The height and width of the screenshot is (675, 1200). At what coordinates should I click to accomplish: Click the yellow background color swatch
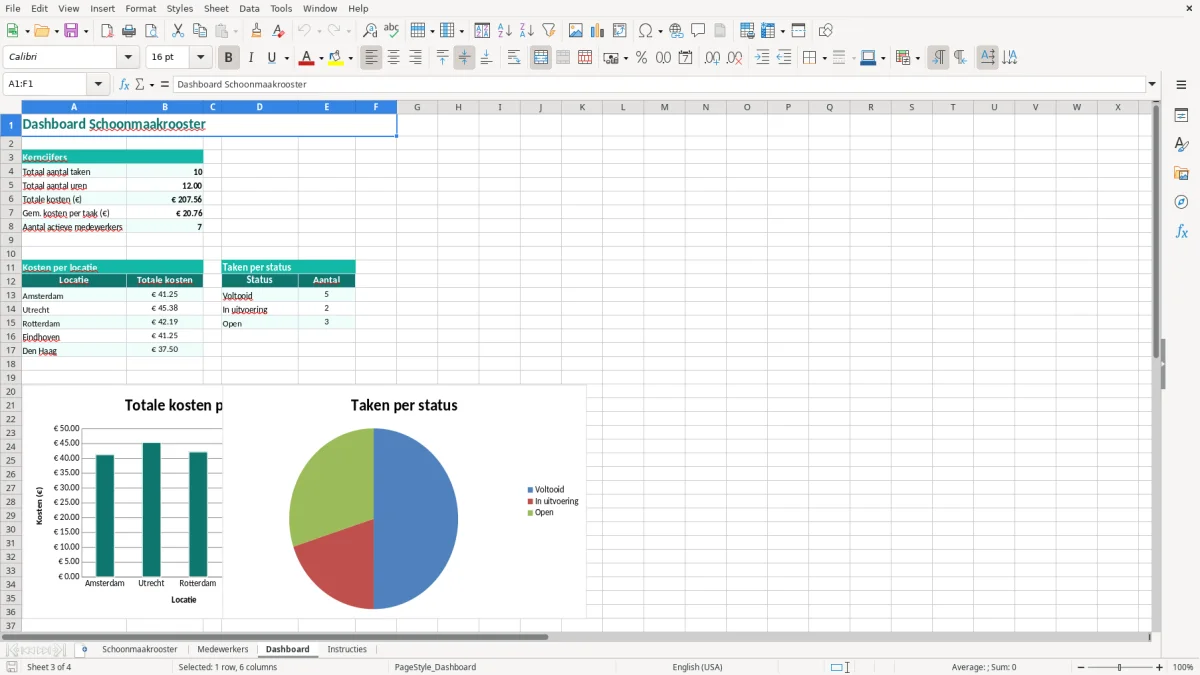pos(336,58)
